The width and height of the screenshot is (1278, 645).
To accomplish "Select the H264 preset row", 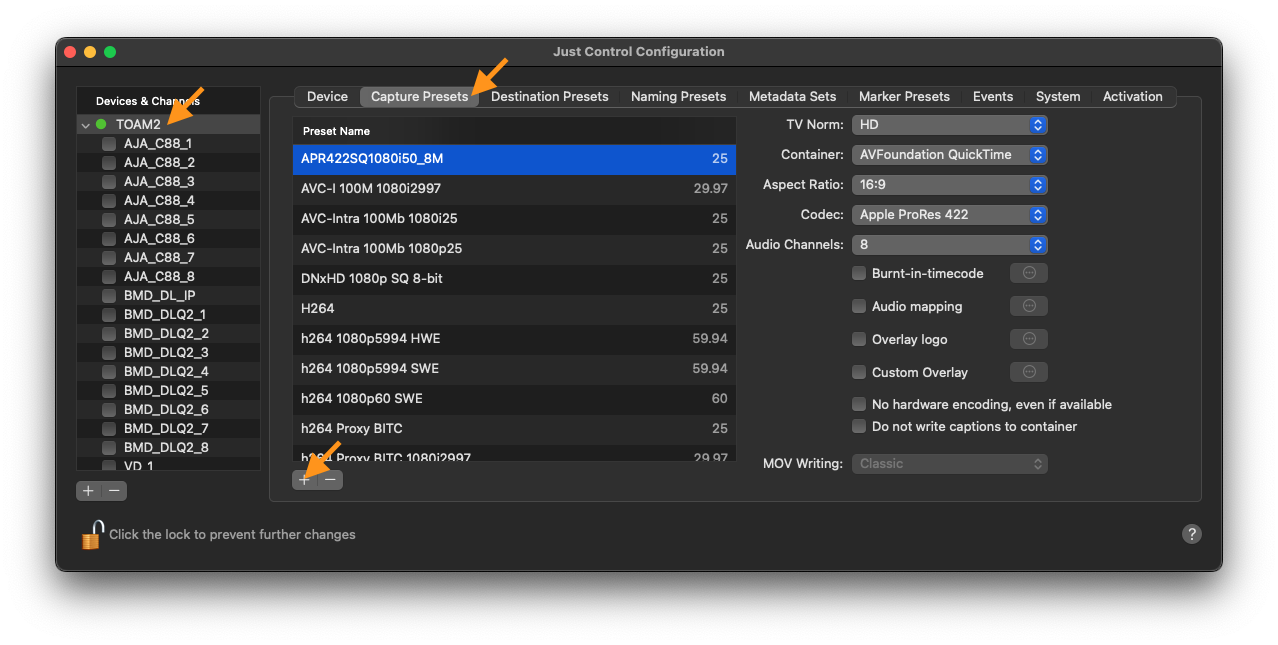I will point(514,309).
